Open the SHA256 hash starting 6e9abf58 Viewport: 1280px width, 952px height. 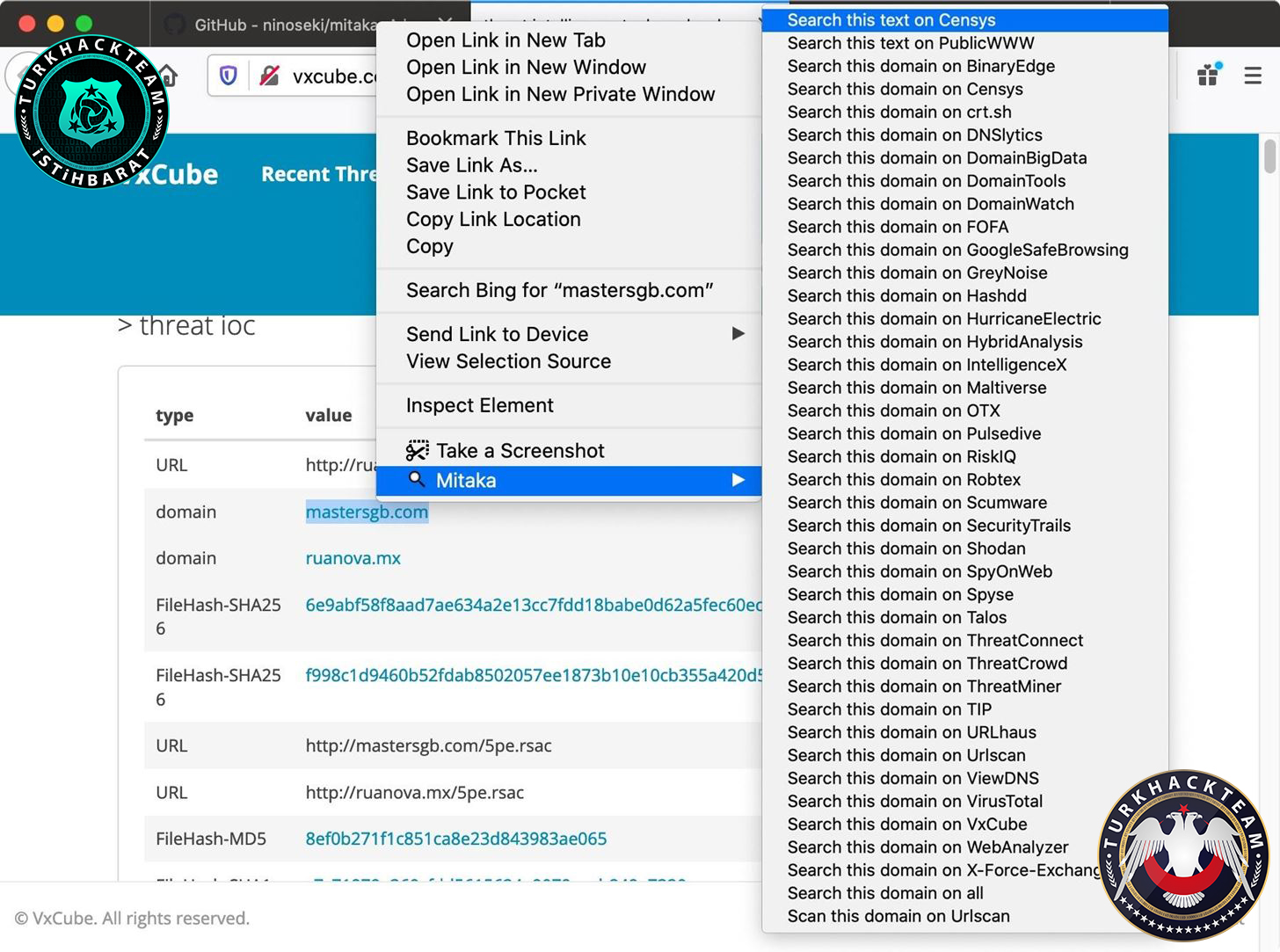[x=533, y=605]
